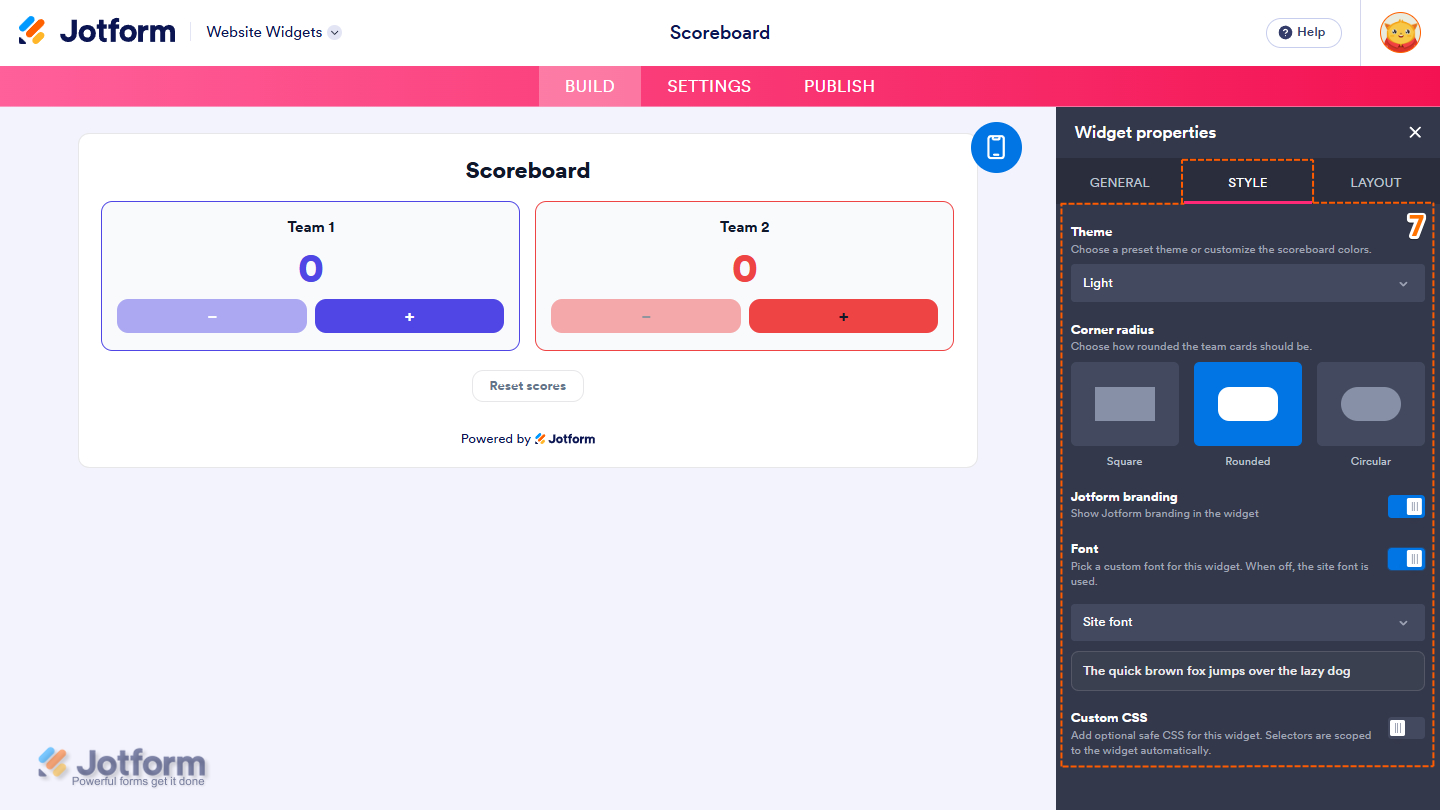This screenshot has height=810, width=1440.
Task: Decrease Team 1 score with minus button
Action: (212, 316)
